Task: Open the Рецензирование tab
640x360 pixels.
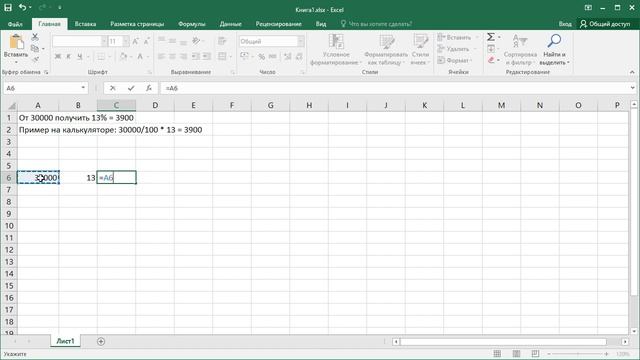Action: pyautogui.click(x=279, y=24)
